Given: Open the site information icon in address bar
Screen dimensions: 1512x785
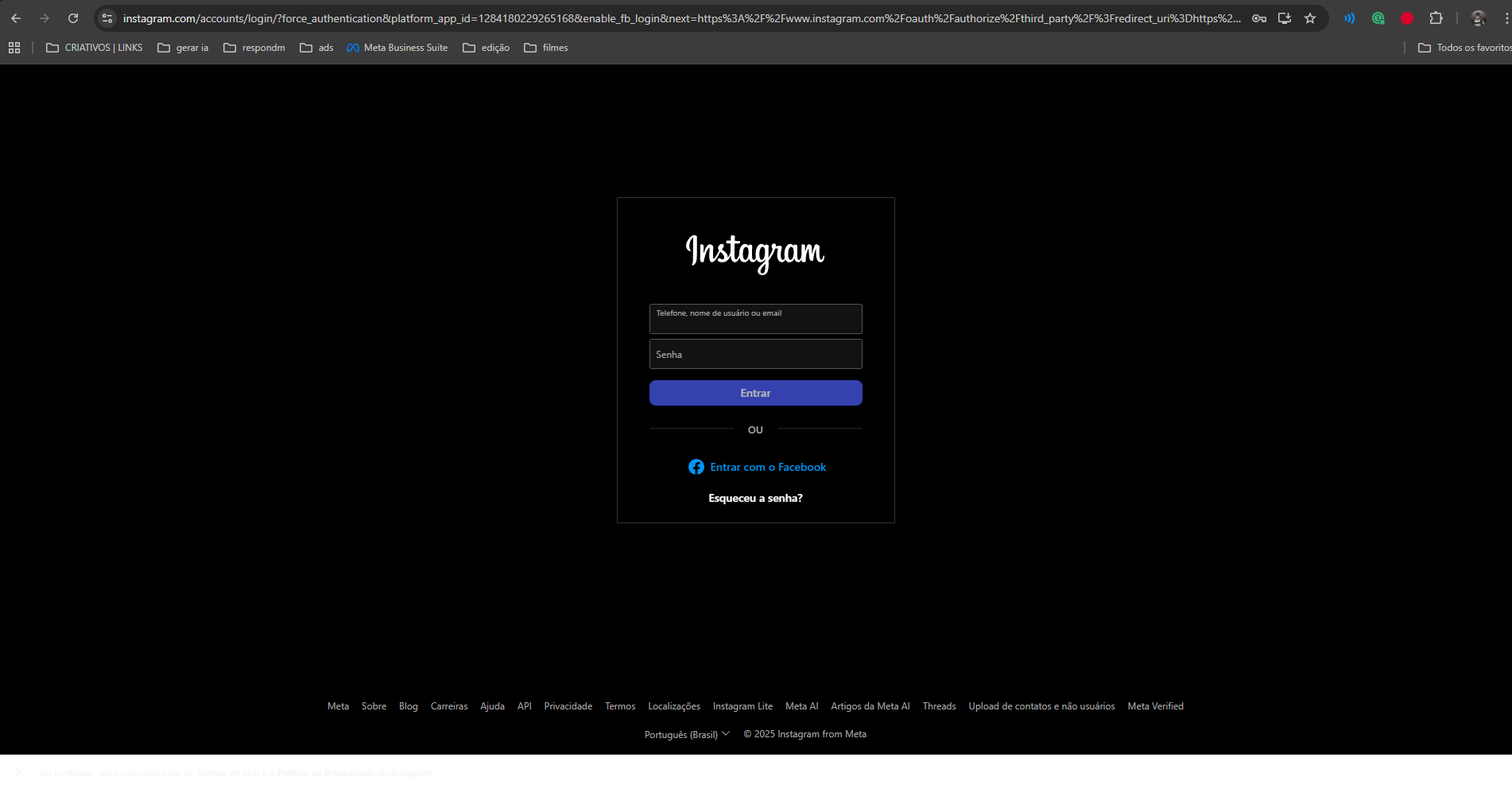Looking at the screenshot, I should (x=107, y=18).
